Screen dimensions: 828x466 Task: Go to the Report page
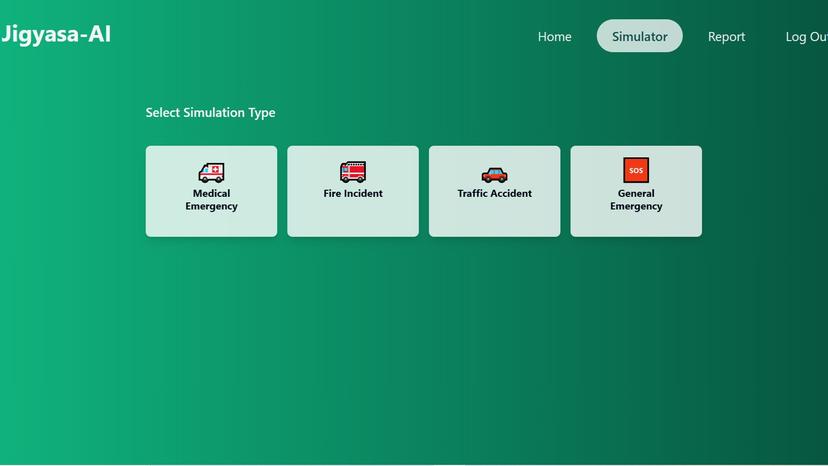pos(726,37)
